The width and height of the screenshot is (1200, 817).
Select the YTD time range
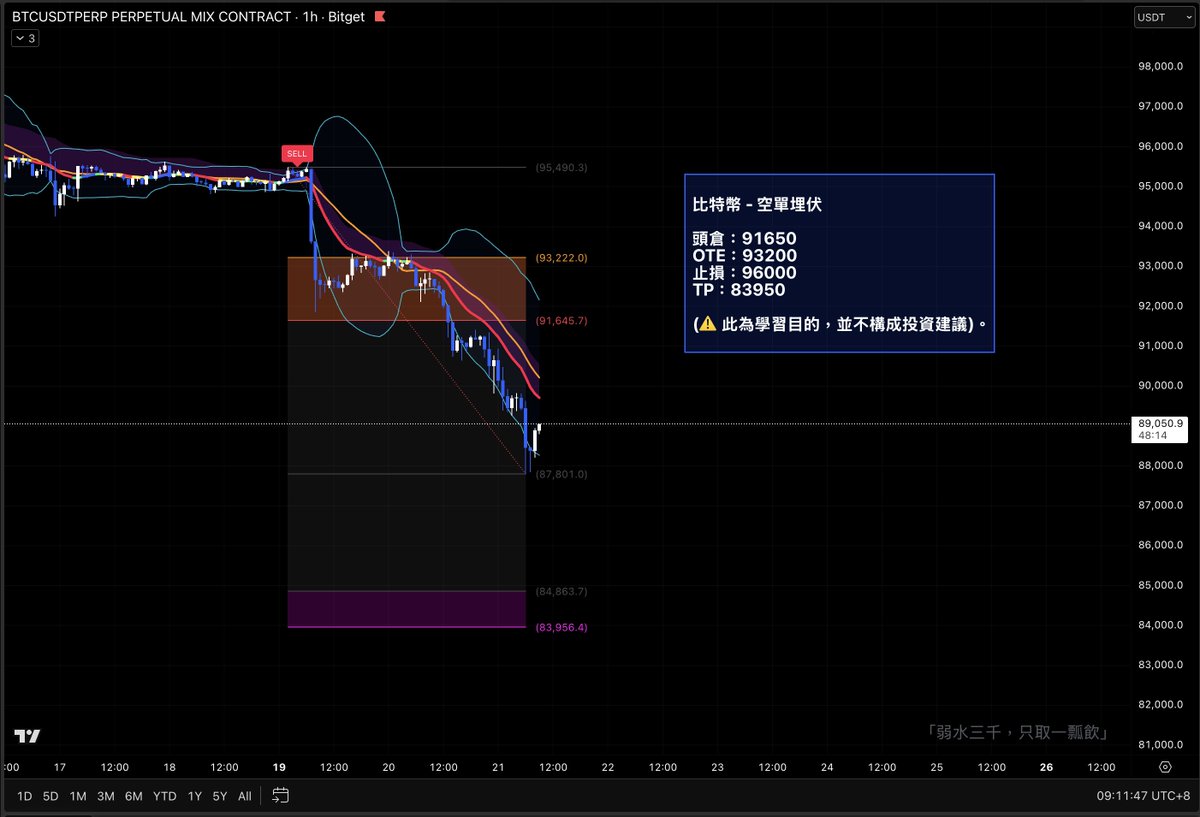pyautogui.click(x=164, y=796)
